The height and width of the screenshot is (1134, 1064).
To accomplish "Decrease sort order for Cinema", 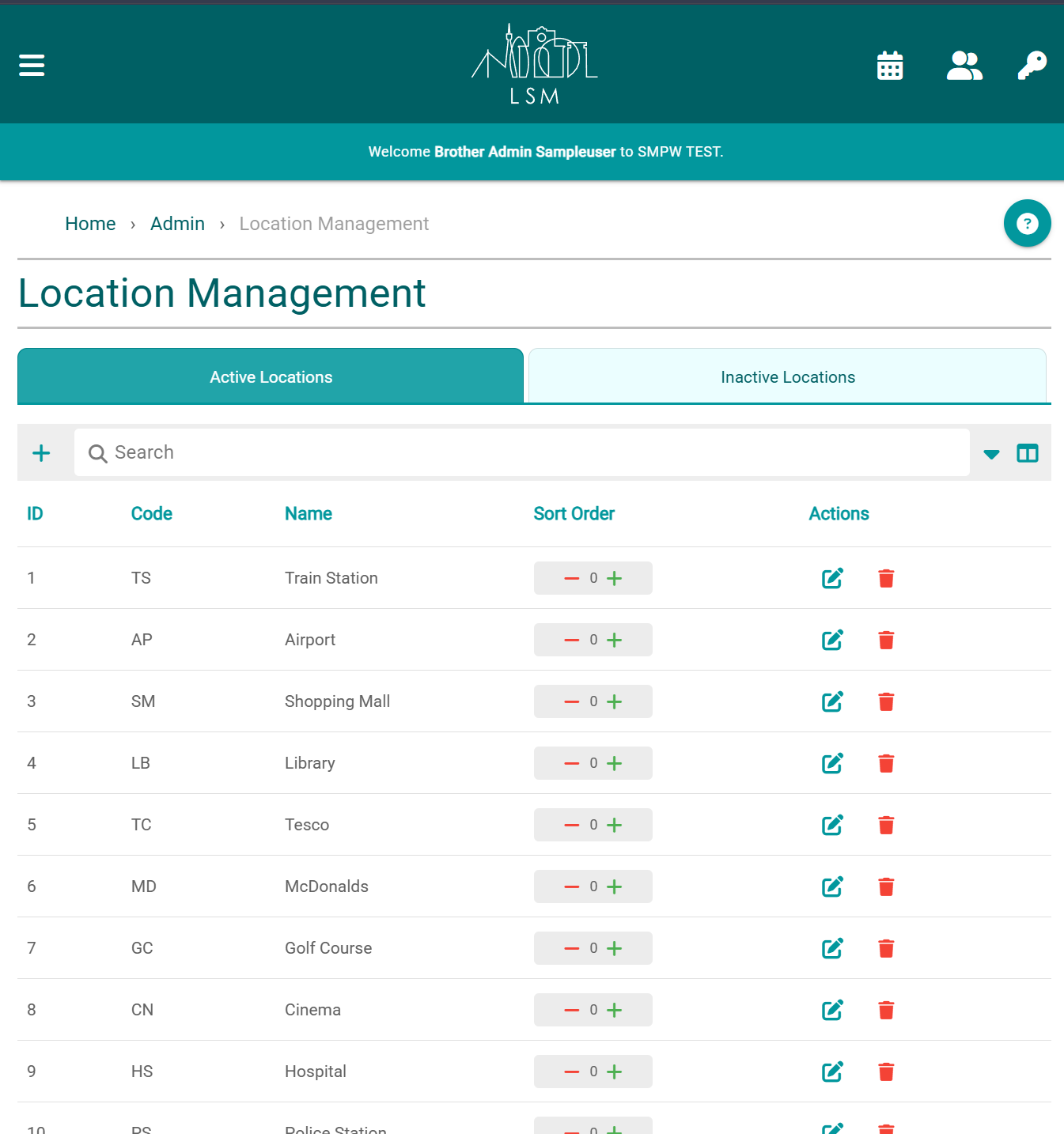I will [571, 1010].
